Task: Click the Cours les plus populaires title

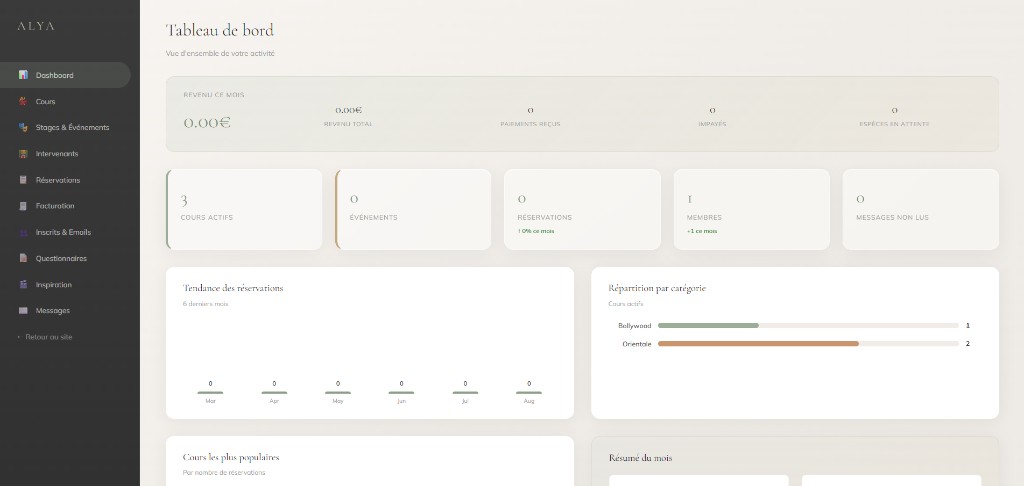Action: pos(231,457)
